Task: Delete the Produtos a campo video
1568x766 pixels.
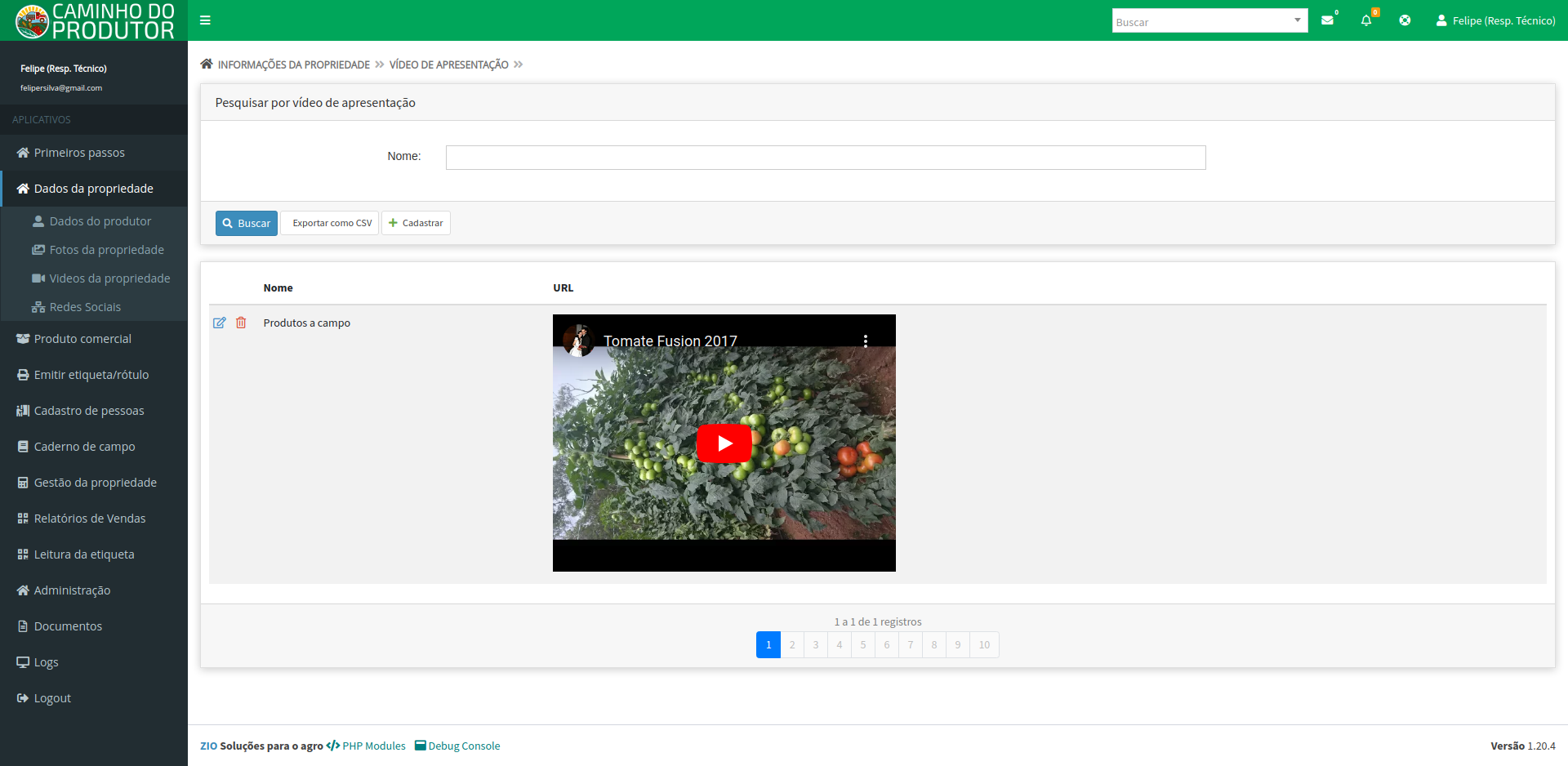Action: (x=241, y=323)
